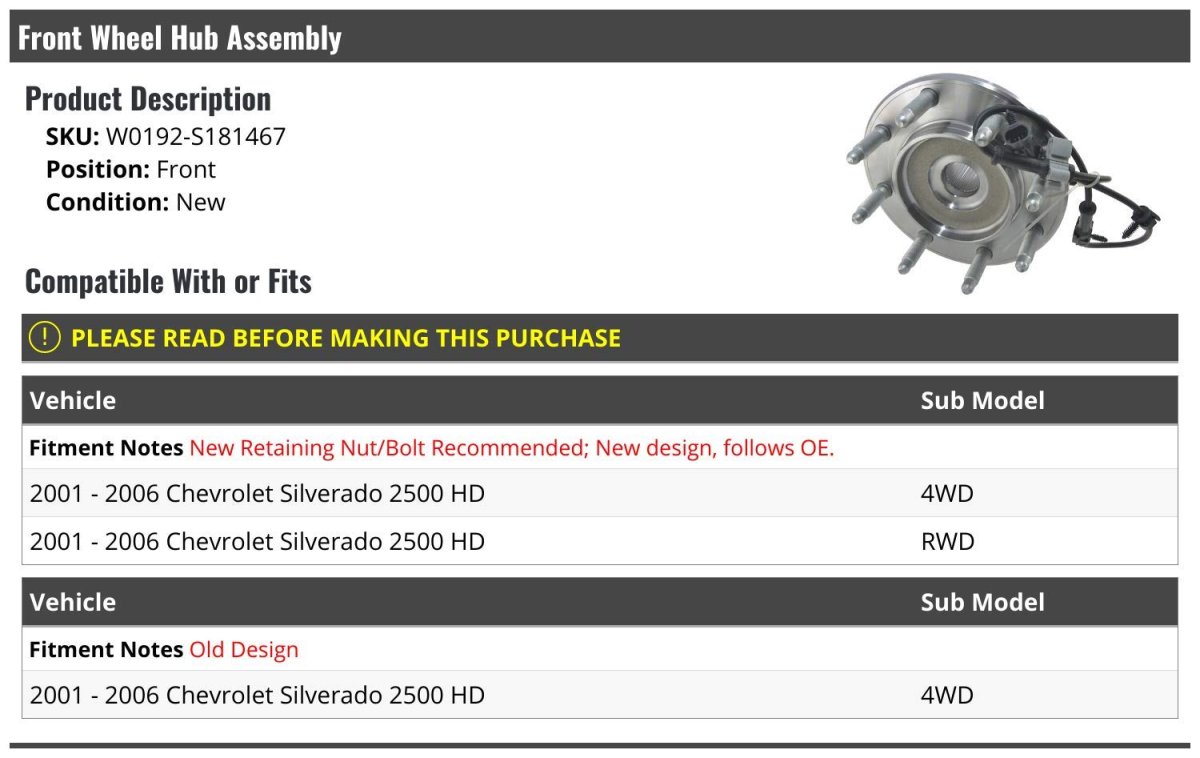Viewport: 1200px width, 758px height.
Task: Click the PLEASE READ BEFORE MAKING THIS PURCHASE banner
Action: coord(345,338)
